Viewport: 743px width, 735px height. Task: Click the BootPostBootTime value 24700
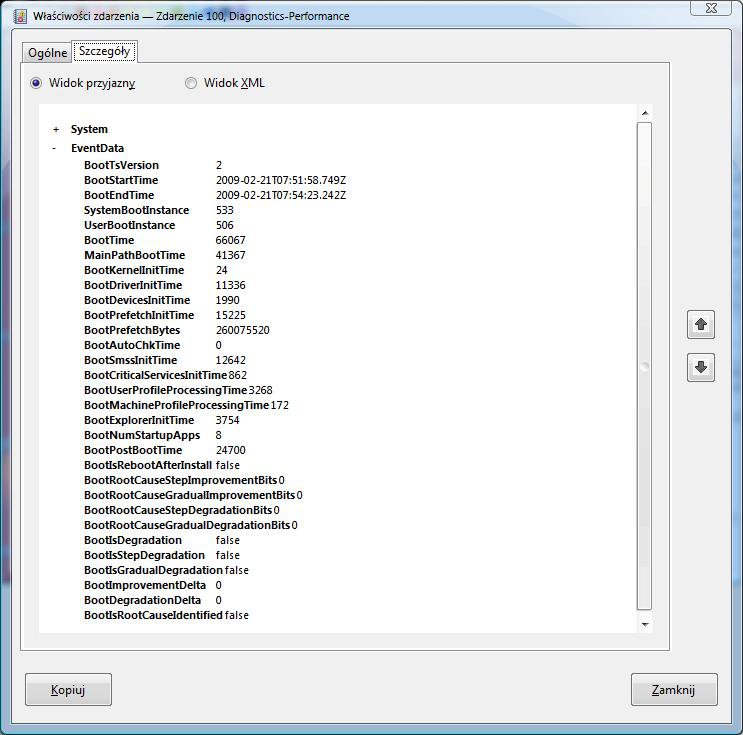click(230, 451)
